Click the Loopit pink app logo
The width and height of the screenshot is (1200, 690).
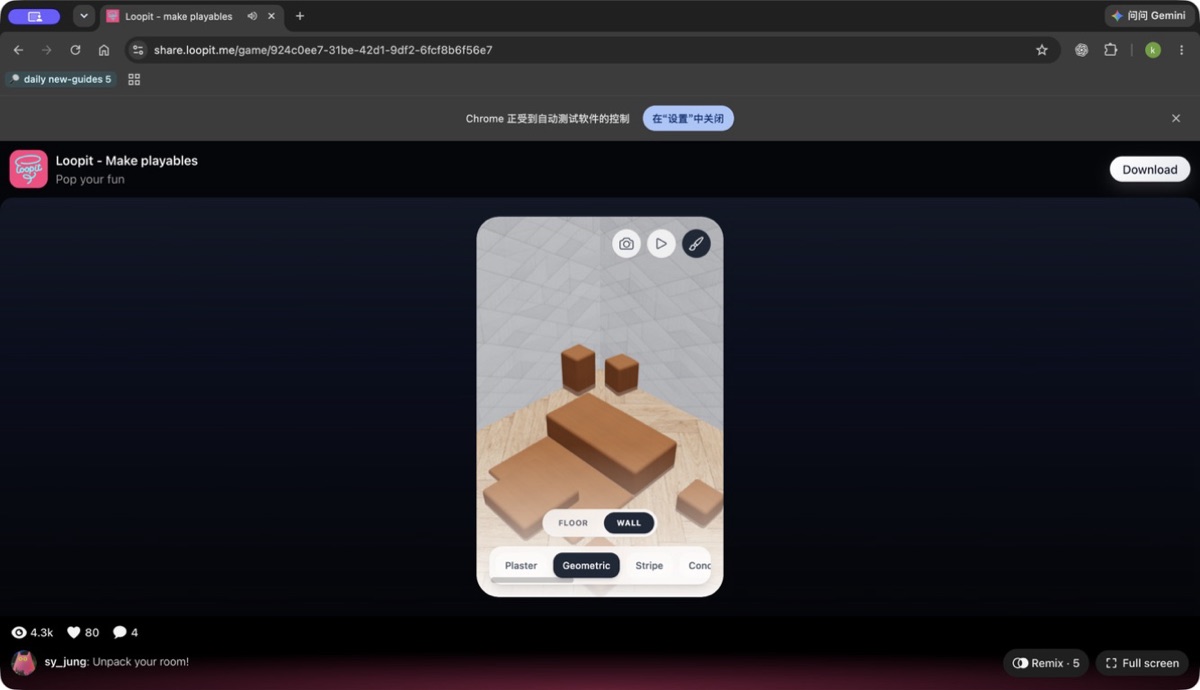click(29, 170)
